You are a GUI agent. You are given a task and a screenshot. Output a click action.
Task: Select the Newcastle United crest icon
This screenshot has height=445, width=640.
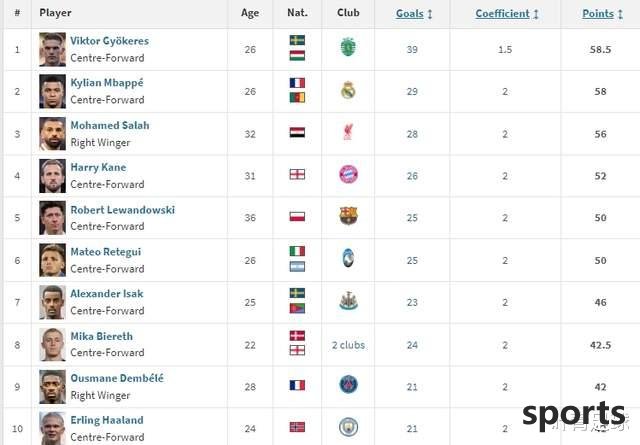click(x=349, y=301)
